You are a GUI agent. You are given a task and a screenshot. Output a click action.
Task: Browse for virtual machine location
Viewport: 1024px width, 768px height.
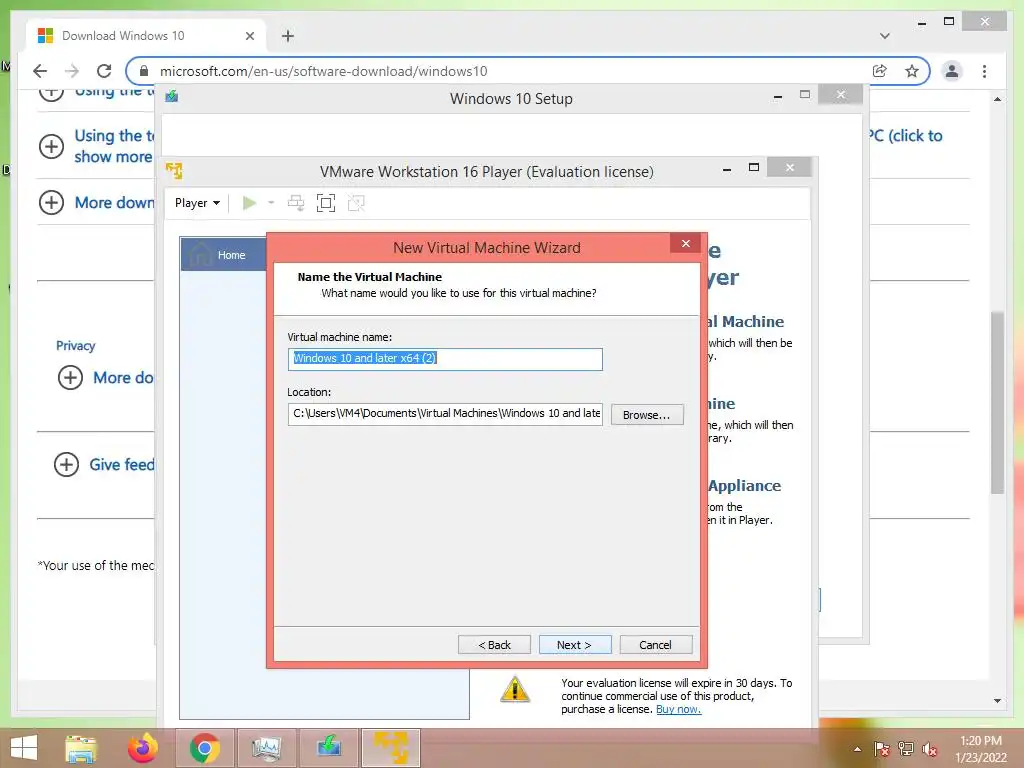pyautogui.click(x=647, y=415)
